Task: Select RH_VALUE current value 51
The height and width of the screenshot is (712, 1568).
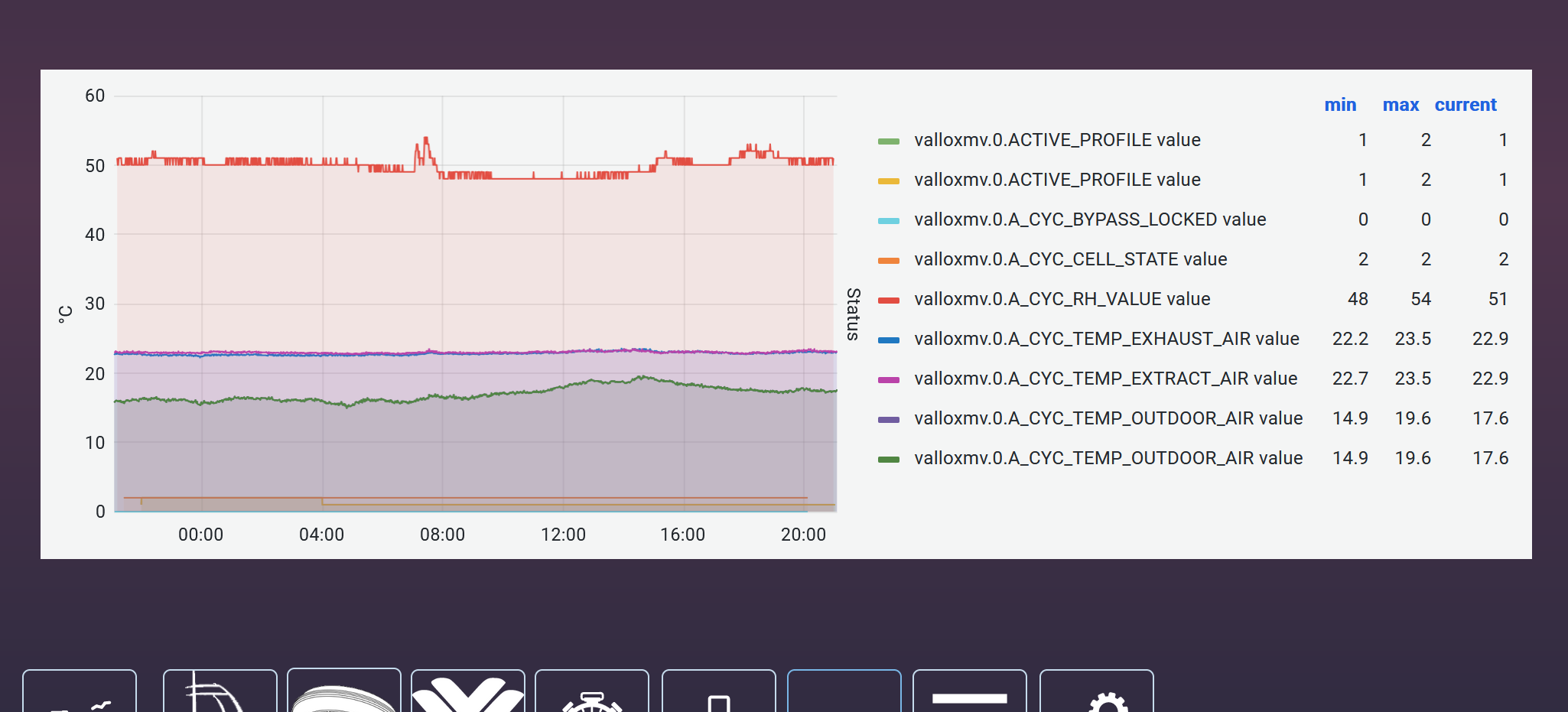Action: (1498, 299)
